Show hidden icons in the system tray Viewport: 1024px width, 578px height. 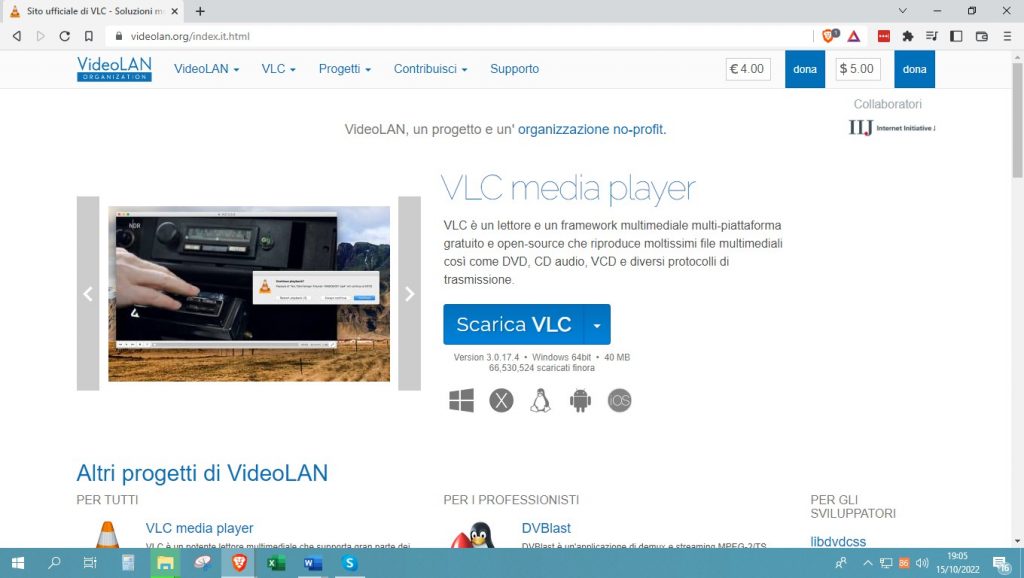(x=869, y=564)
